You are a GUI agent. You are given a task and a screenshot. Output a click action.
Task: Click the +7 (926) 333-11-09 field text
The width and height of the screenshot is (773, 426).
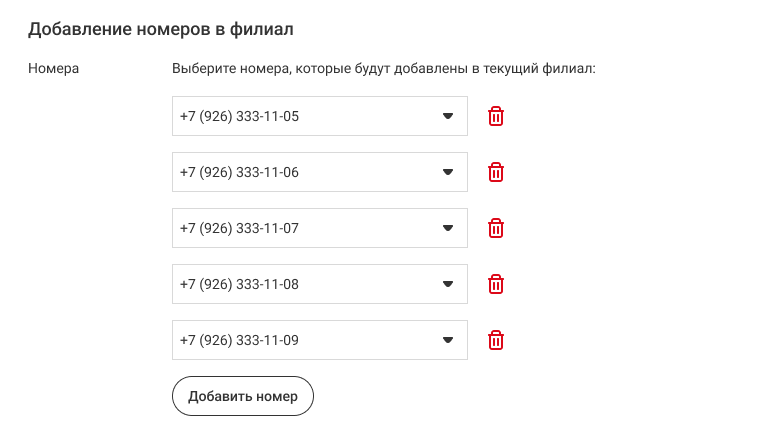(240, 340)
